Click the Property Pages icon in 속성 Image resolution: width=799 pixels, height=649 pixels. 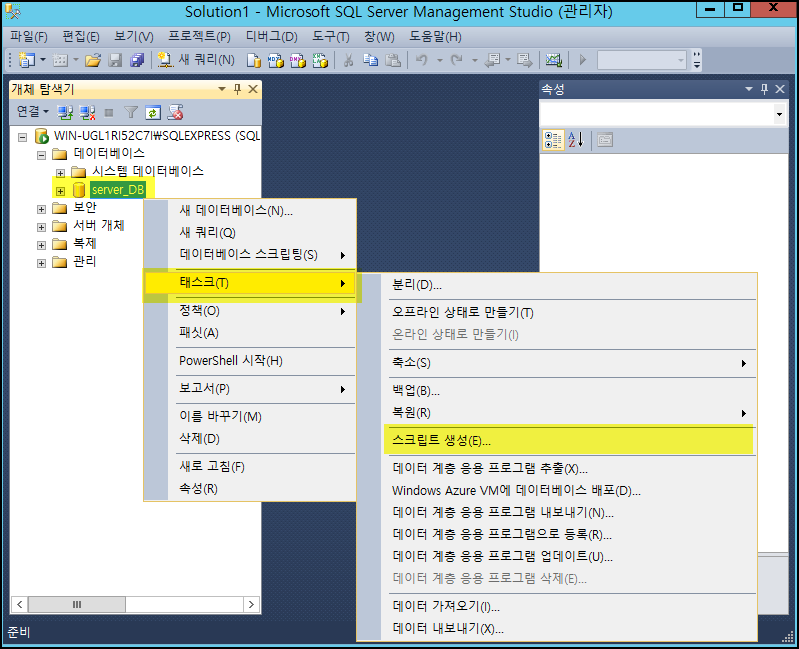tap(605, 140)
